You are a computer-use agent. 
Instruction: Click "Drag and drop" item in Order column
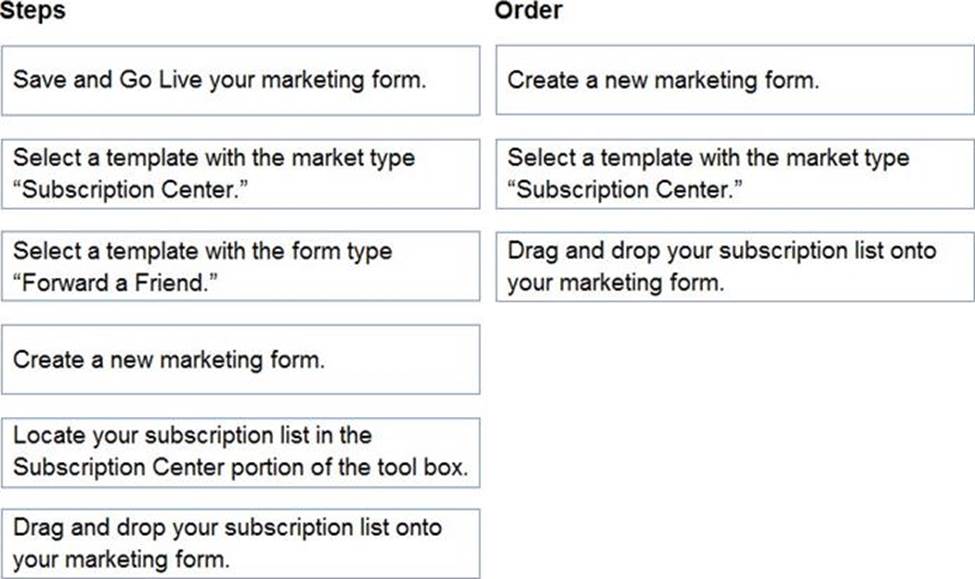(x=734, y=266)
